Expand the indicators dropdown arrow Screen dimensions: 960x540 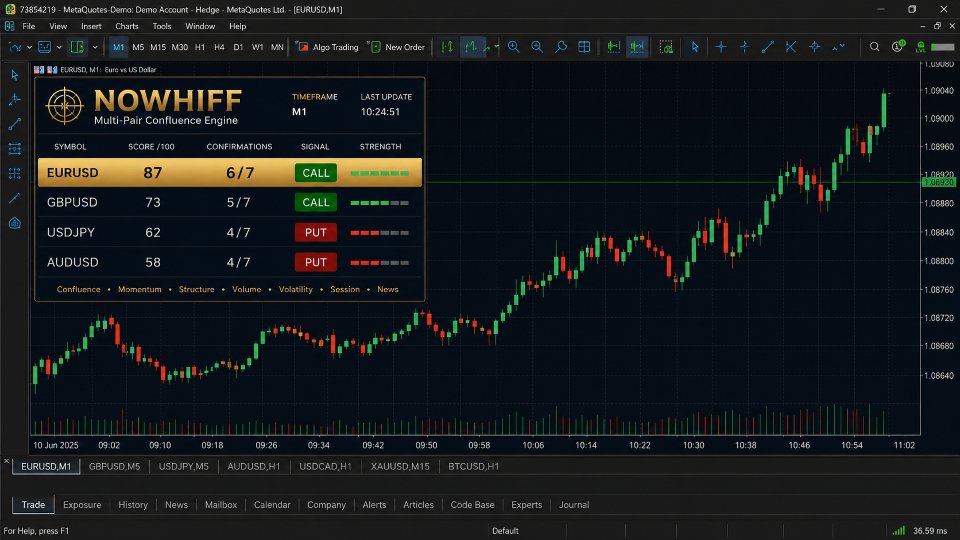tap(59, 47)
